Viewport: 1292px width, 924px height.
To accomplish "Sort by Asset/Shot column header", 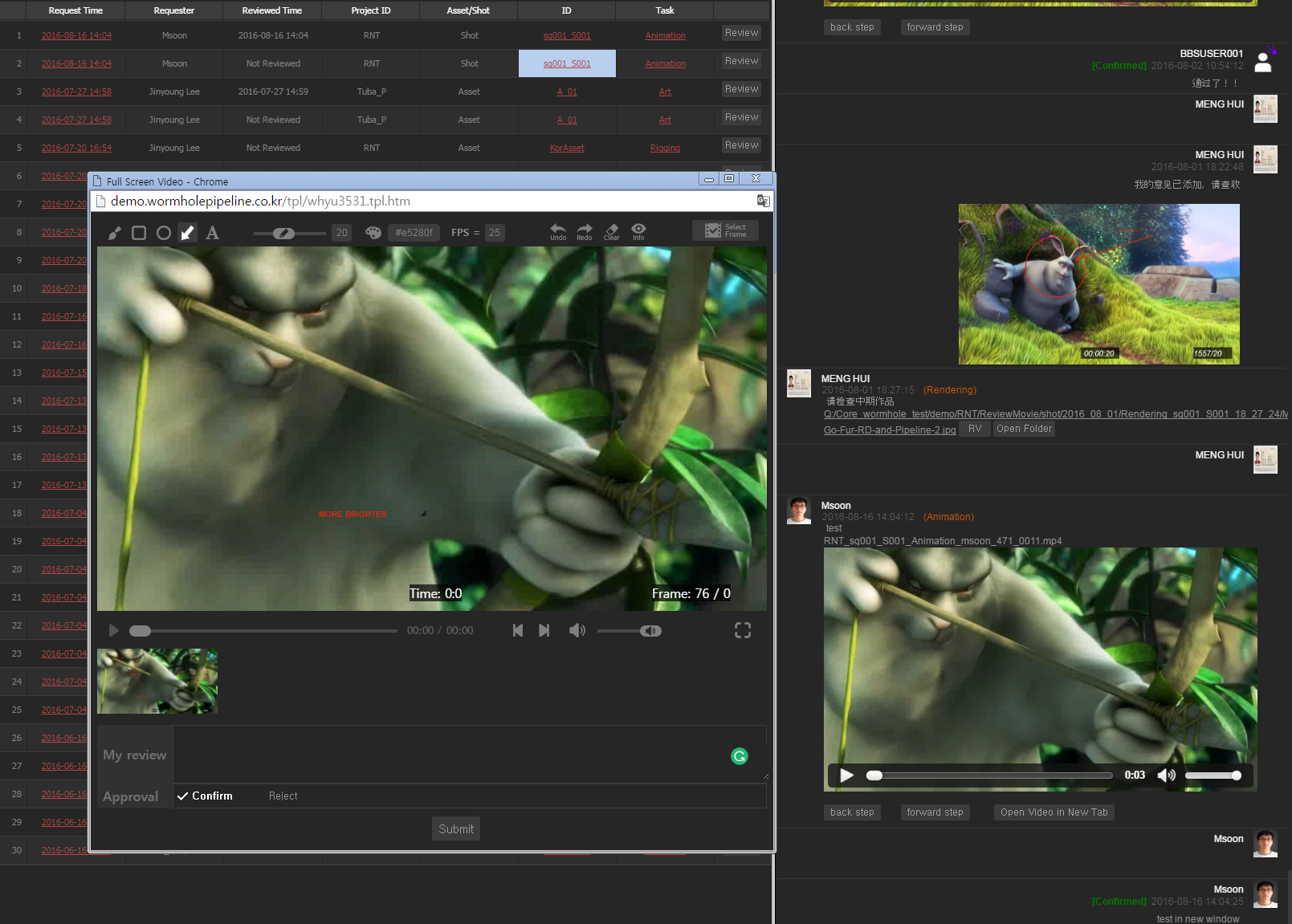I will coord(468,10).
